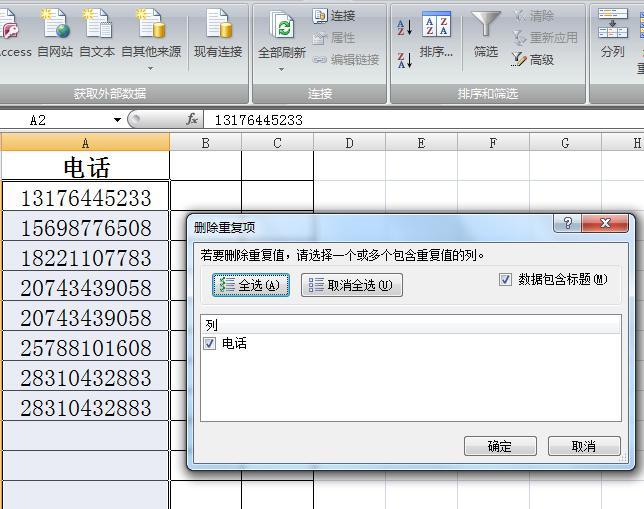The width and height of the screenshot is (644, 509).
Task: Select cell containing 18221107783
Action: [85, 256]
